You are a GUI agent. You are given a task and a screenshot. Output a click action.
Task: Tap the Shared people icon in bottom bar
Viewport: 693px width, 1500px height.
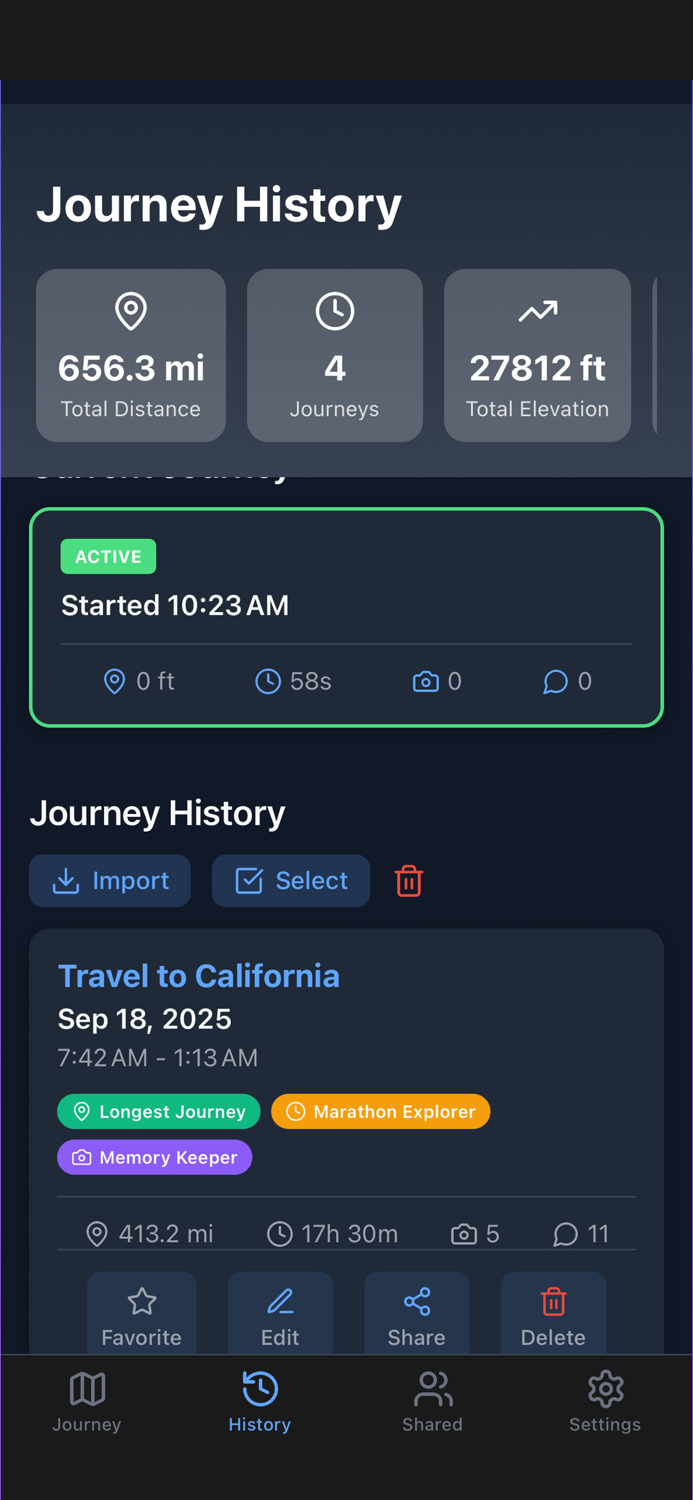click(x=432, y=1389)
